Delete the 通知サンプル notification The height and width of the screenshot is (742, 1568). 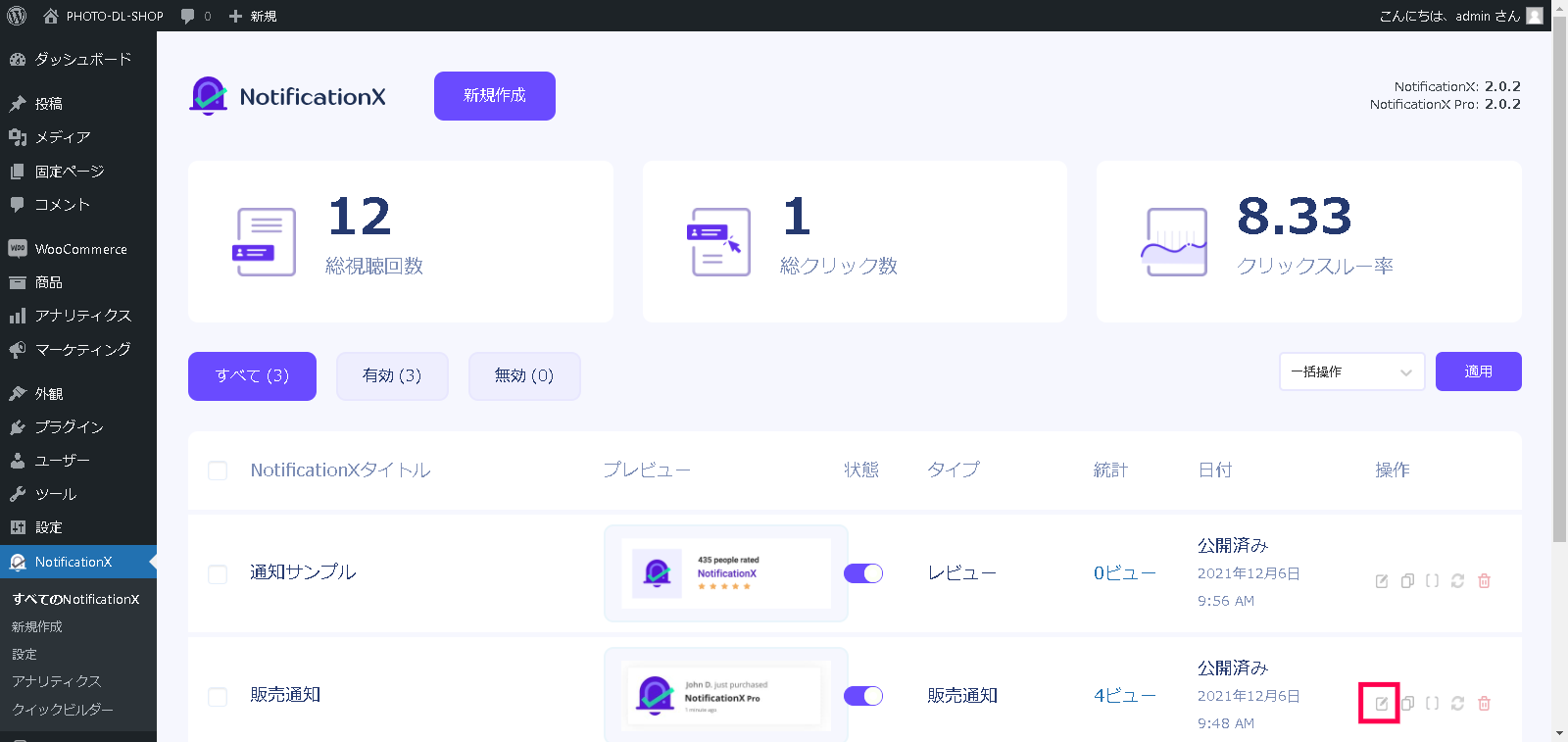(x=1484, y=581)
